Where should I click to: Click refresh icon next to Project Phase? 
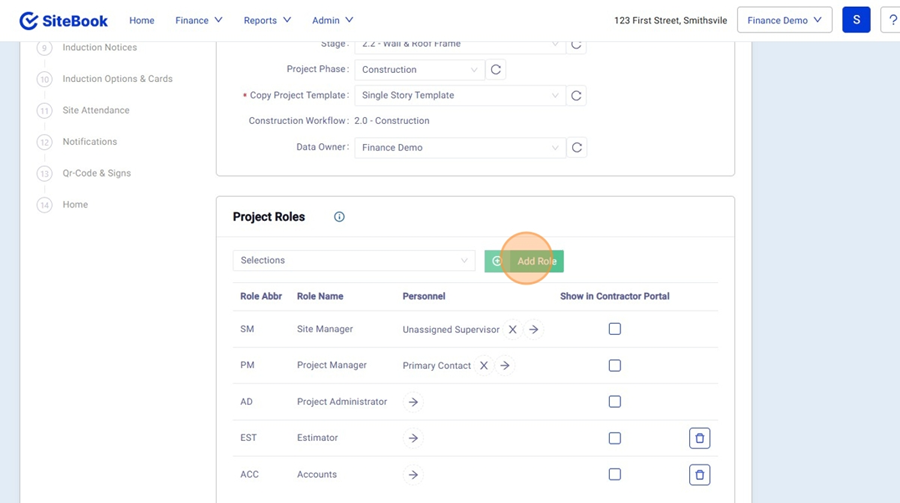[496, 70]
